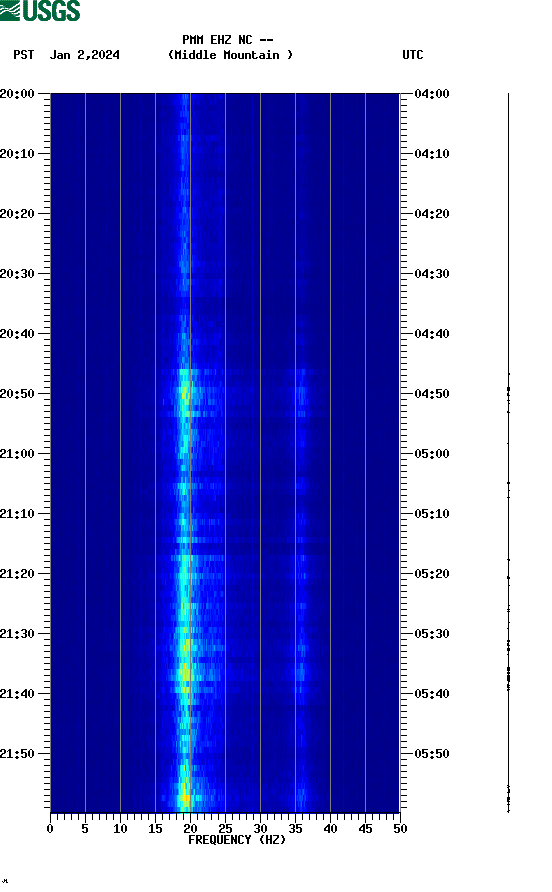The height and width of the screenshot is (892, 552).
Task: Click the 05:00 UTC time label
Action: (432, 454)
